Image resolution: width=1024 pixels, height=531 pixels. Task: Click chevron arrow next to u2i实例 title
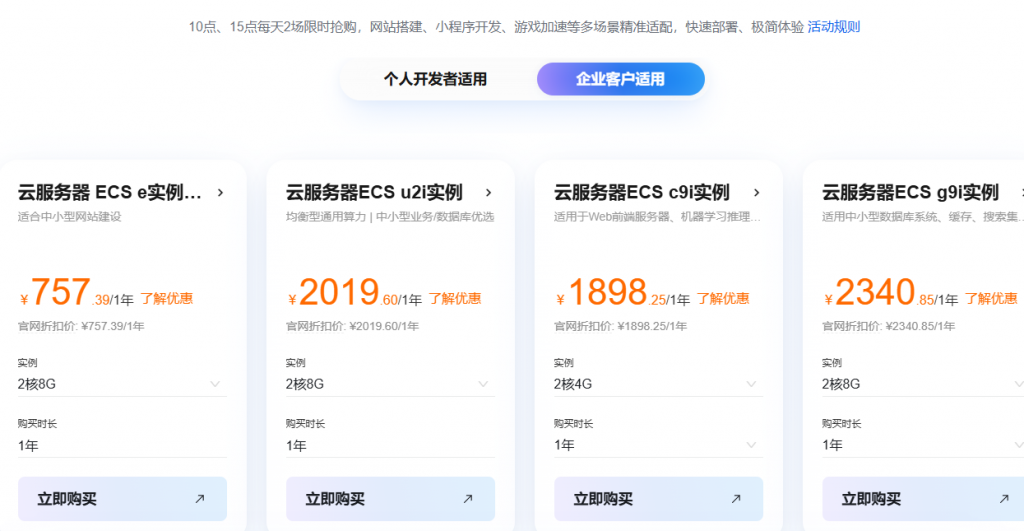[488, 193]
